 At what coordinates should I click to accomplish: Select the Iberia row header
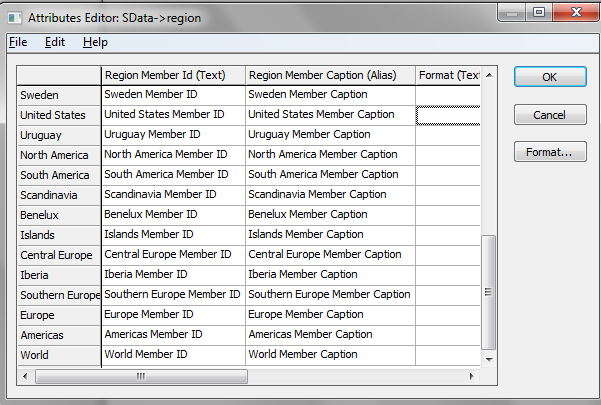(x=59, y=275)
